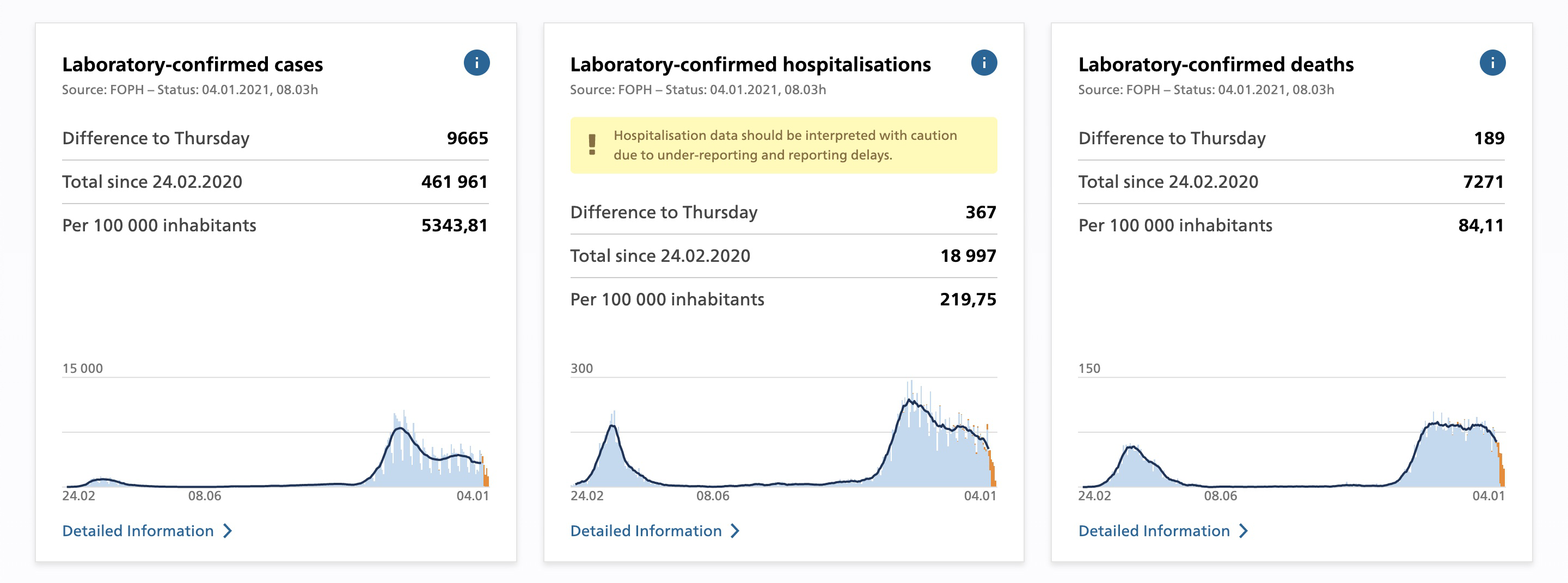Click info icon on hospitalisations card
Viewport: 1568px width, 583px height.
[x=984, y=63]
